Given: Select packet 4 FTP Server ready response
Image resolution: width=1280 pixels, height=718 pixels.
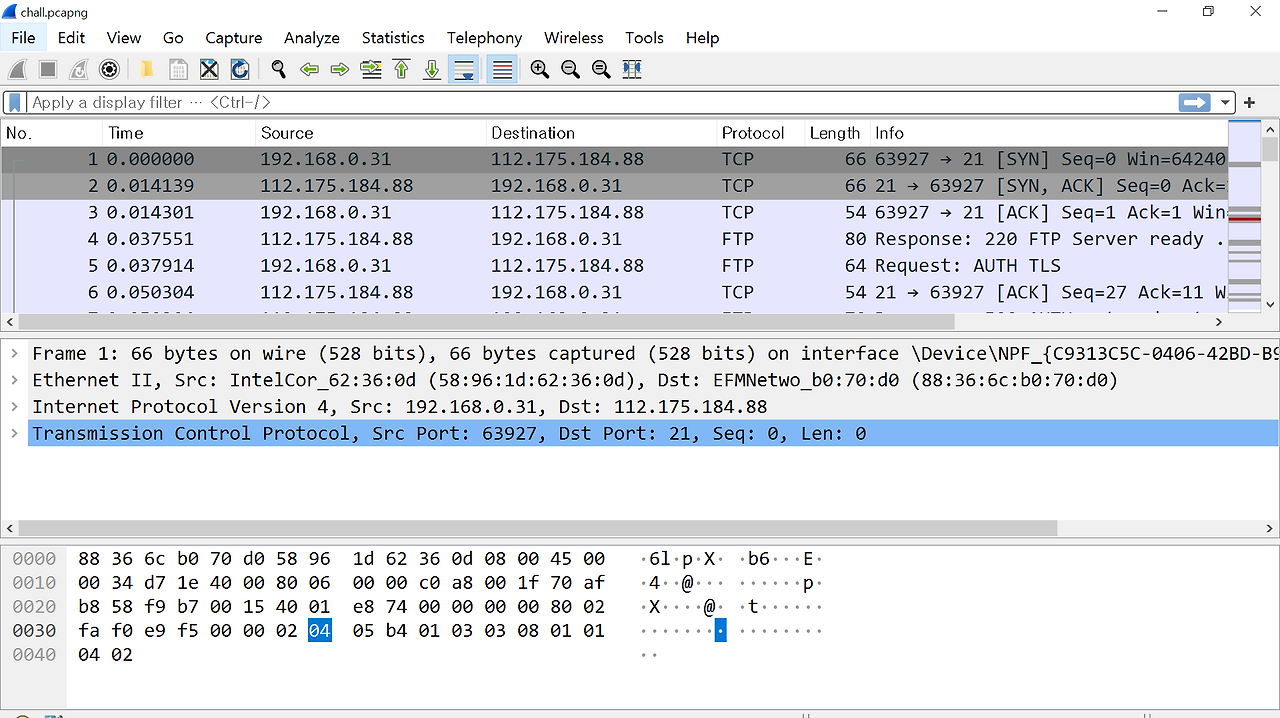Looking at the screenshot, I should (x=614, y=239).
